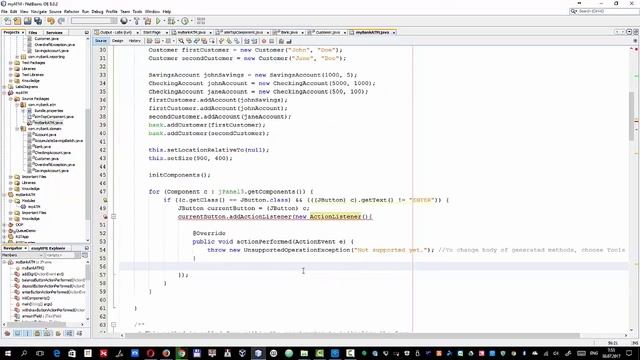Click the editor horizontal scrollbar
640x360 pixels.
pos(353,336)
